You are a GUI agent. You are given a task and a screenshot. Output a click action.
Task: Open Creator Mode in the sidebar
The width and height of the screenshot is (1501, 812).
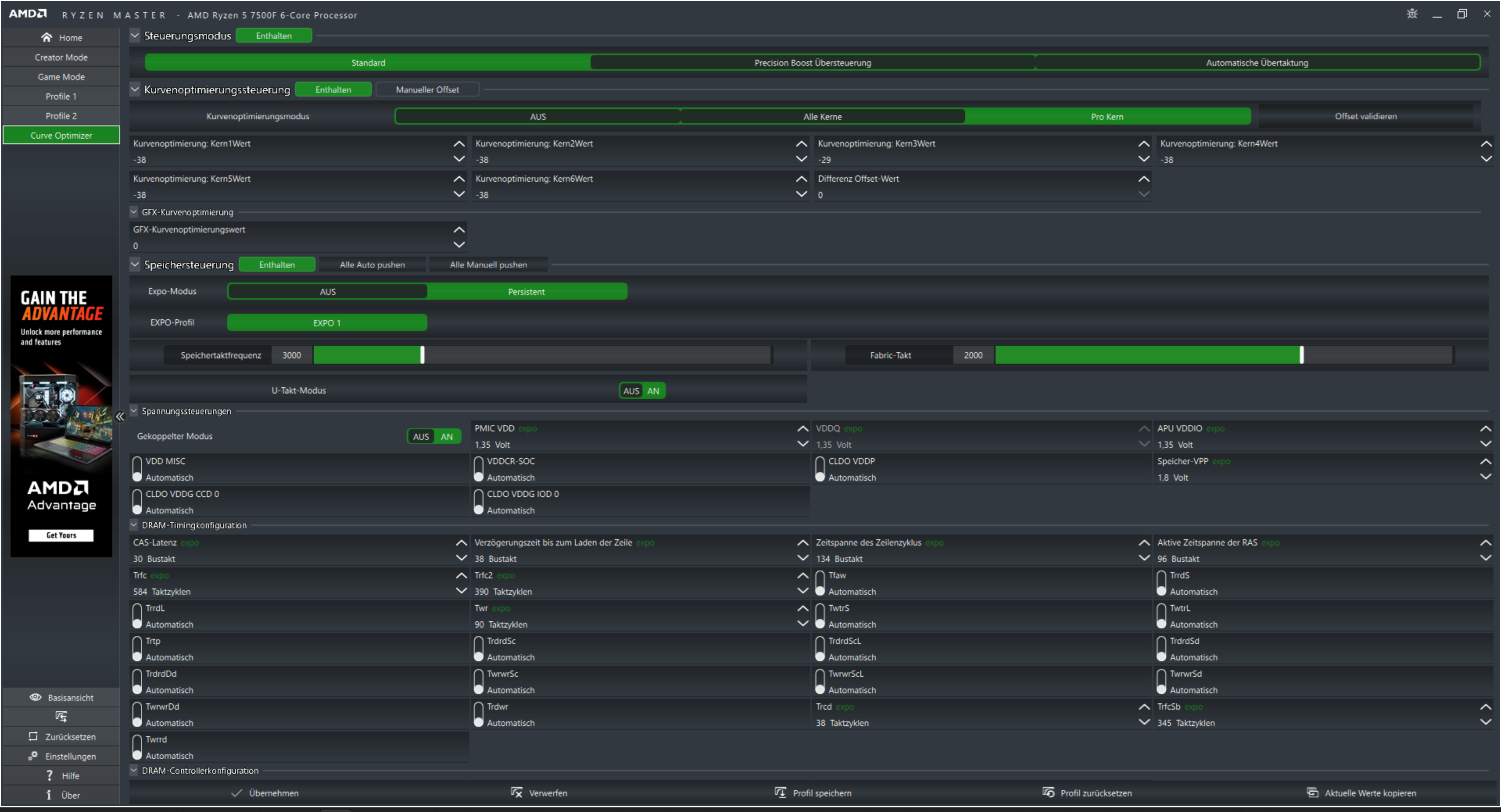click(61, 57)
